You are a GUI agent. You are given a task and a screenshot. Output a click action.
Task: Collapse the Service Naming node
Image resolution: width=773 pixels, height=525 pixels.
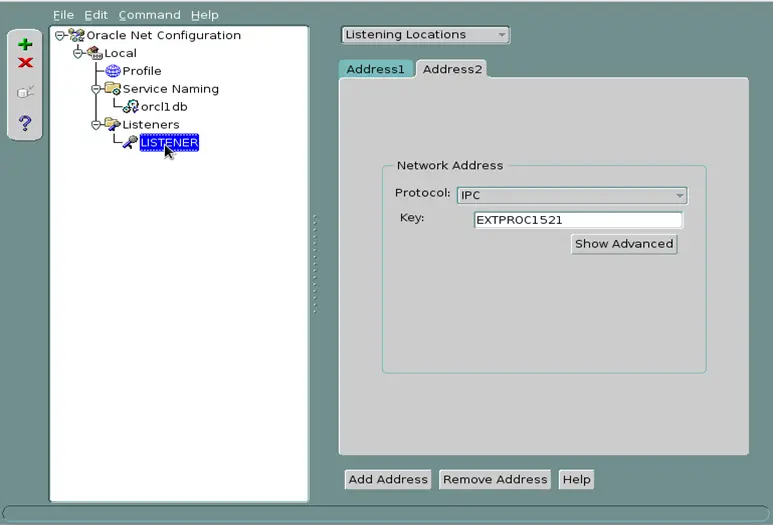click(96, 89)
